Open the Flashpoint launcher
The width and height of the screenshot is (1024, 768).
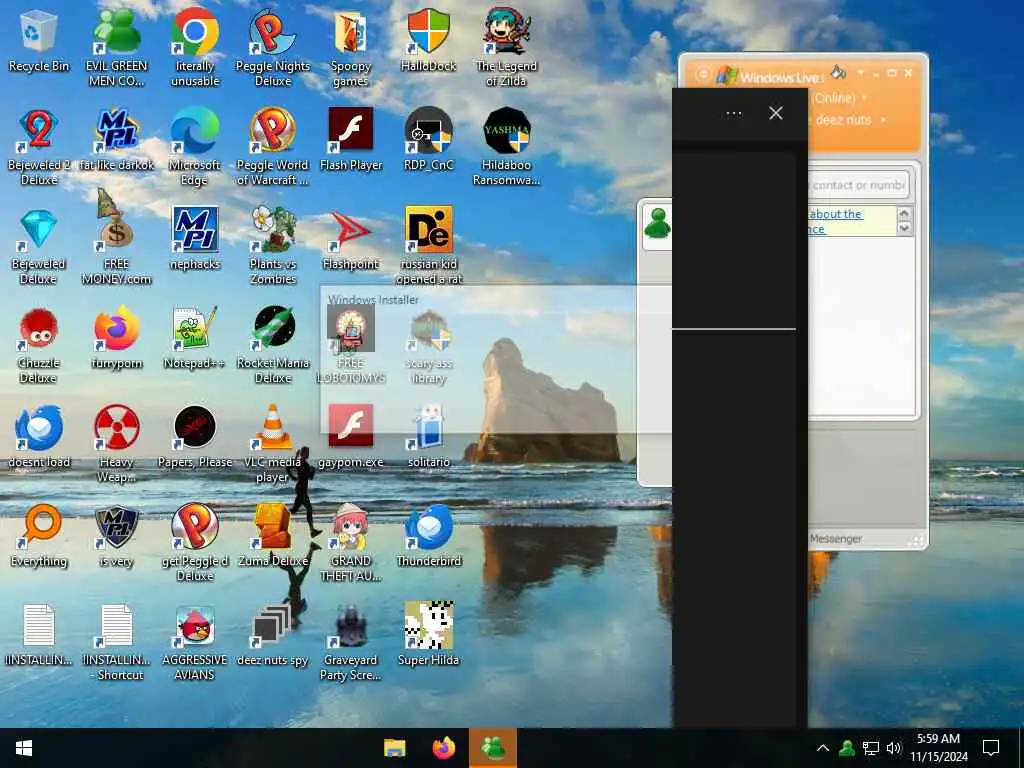pos(351,238)
